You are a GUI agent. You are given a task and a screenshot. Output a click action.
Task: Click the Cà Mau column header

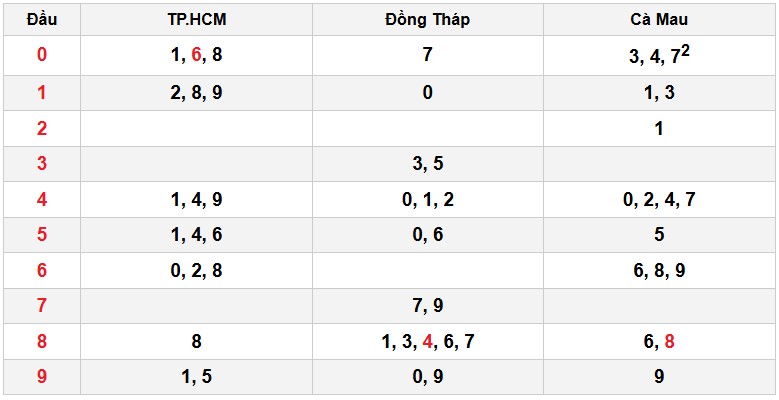click(x=659, y=20)
